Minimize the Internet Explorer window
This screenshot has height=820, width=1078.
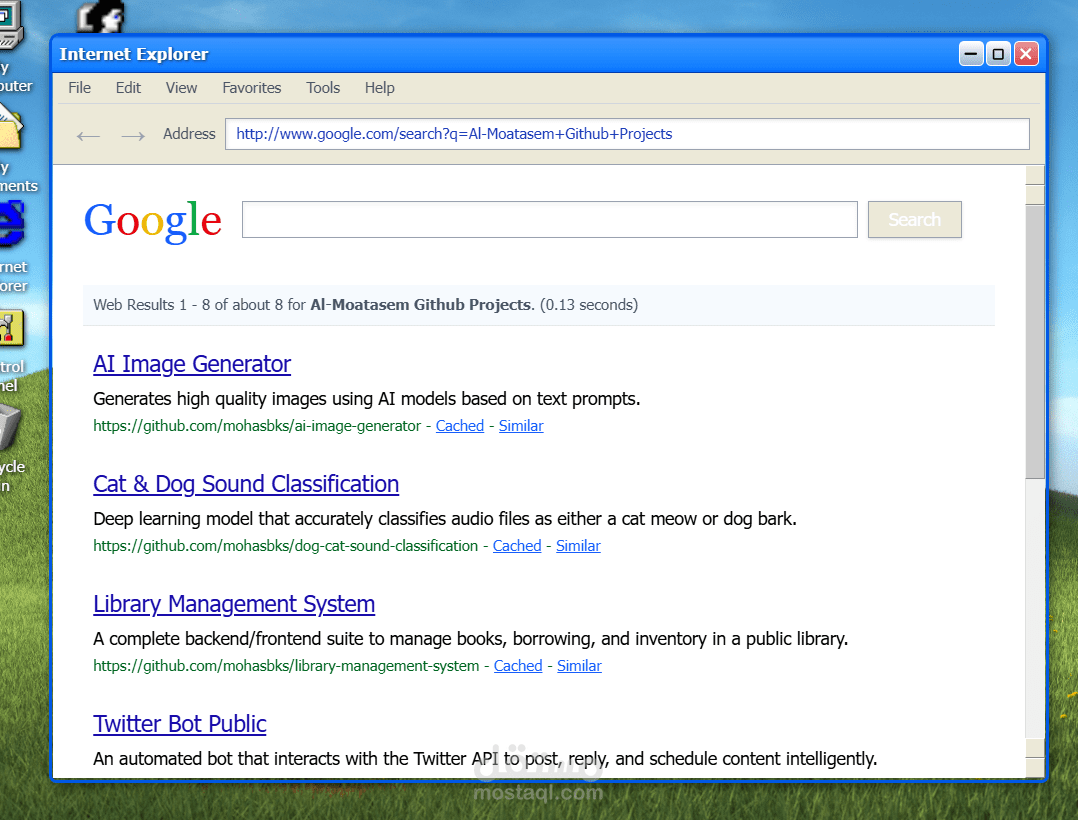(971, 54)
